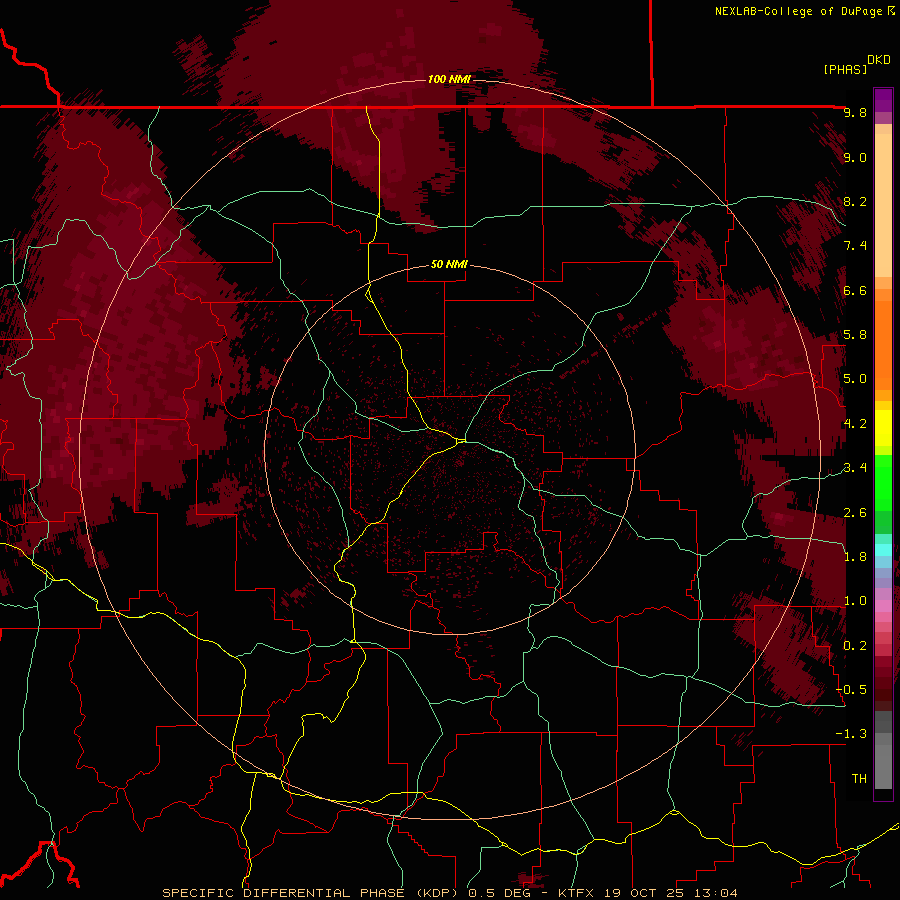Click the cyan segment of the color scale
Screen dimensions: 900x900
[x=883, y=550]
